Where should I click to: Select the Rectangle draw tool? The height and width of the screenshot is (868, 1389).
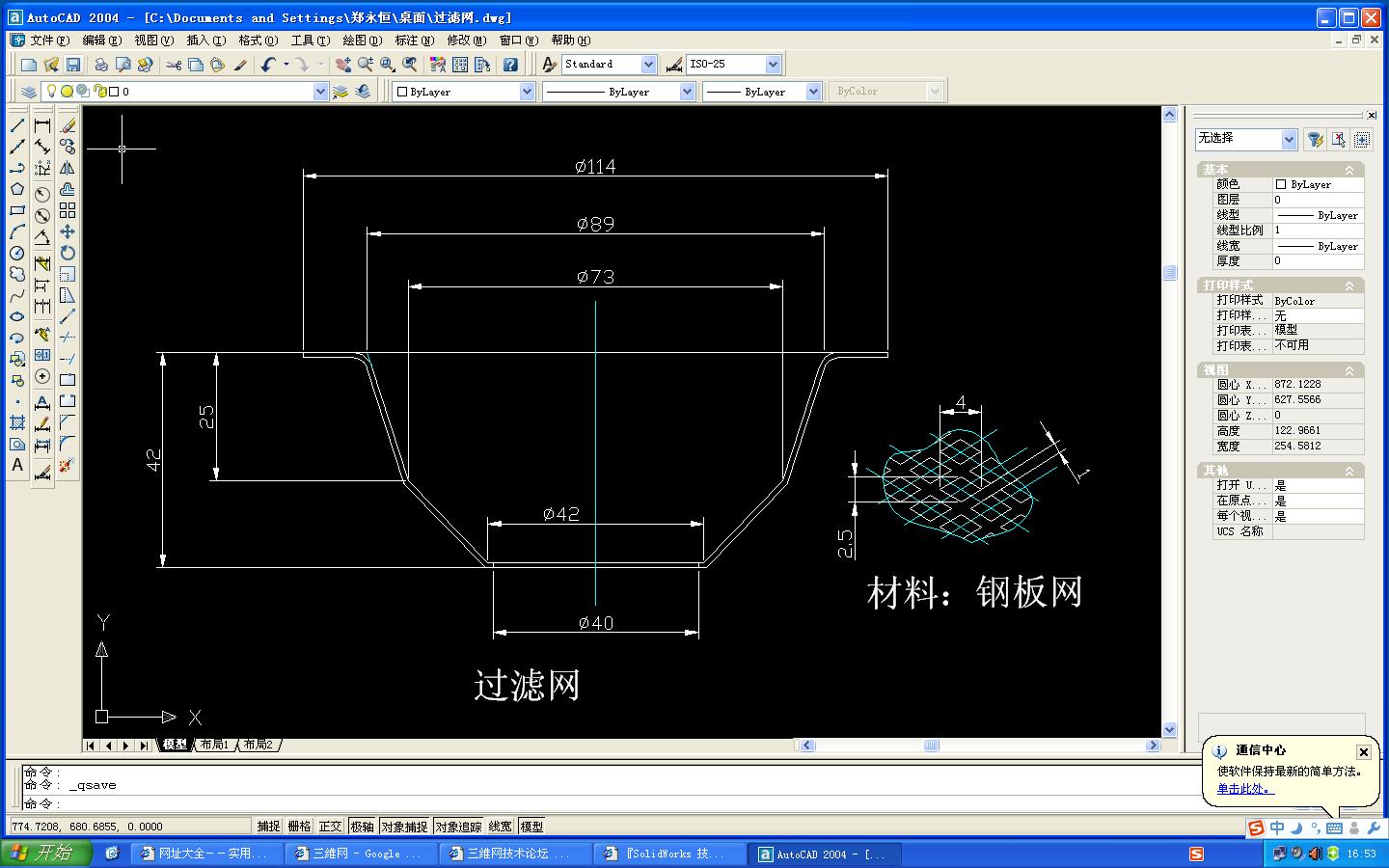click(17, 210)
